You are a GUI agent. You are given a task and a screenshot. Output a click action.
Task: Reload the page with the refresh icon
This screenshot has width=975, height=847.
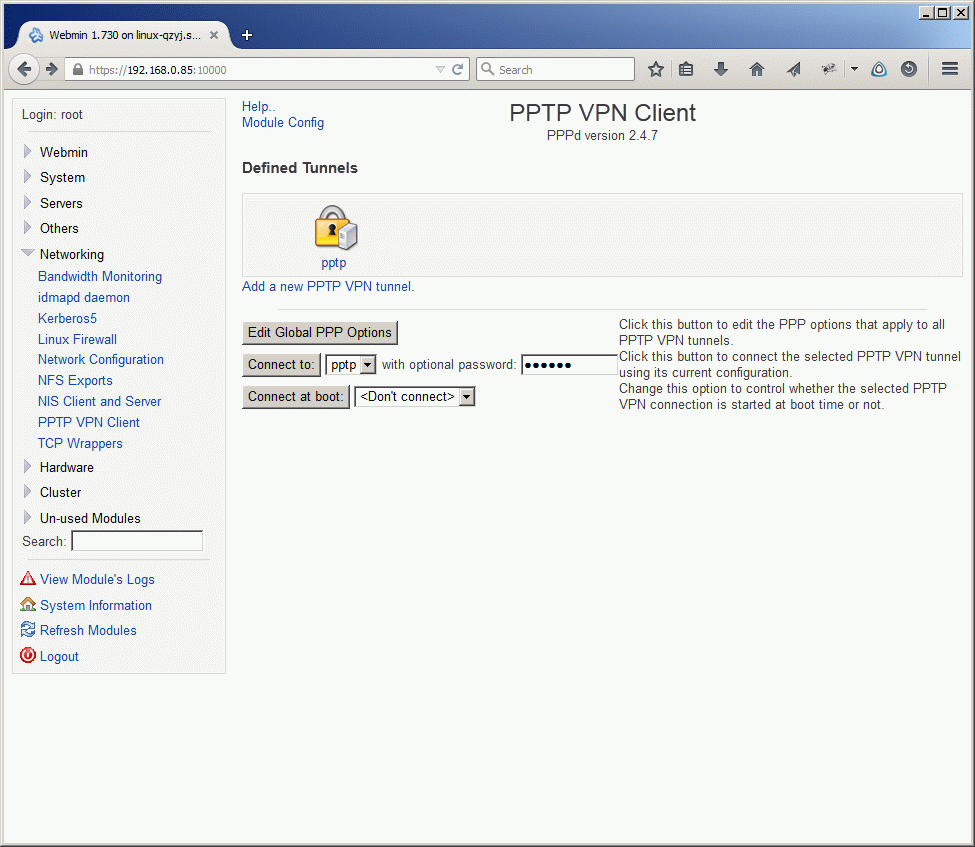(x=458, y=70)
